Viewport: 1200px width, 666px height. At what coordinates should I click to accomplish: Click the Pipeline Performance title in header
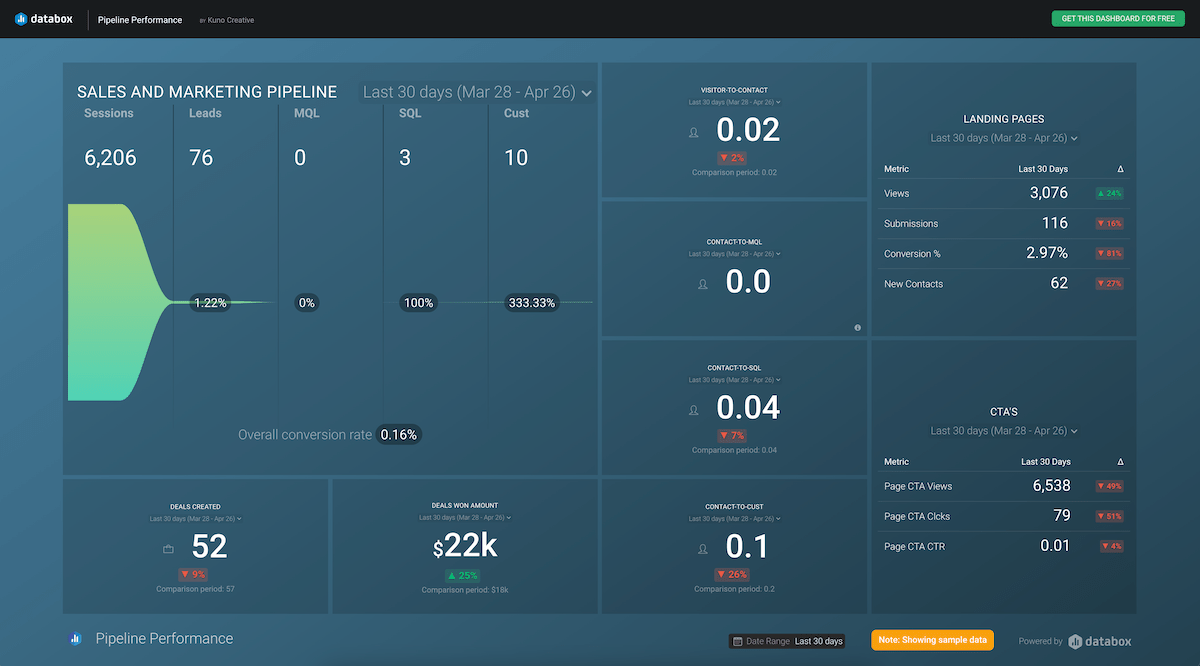pyautogui.click(x=140, y=20)
